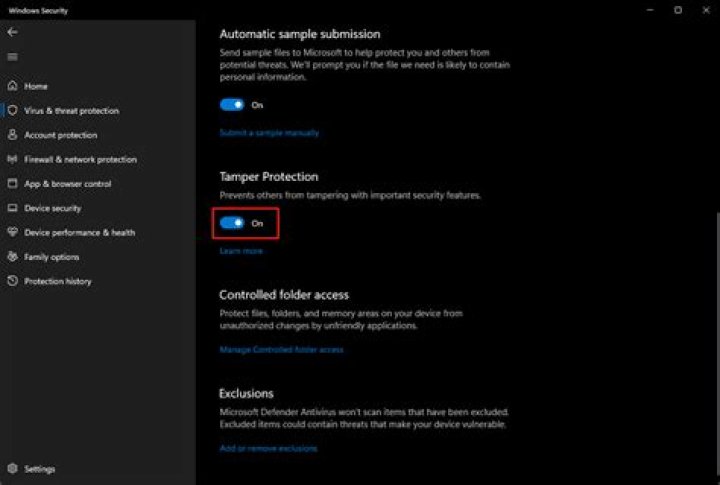Click the App & browser control icon

click(x=12, y=183)
